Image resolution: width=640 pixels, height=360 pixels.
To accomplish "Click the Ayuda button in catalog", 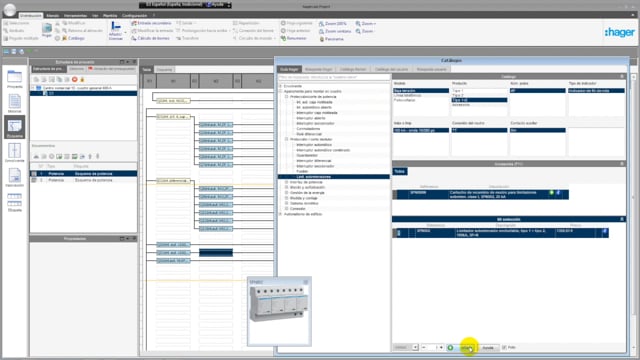I will (488, 348).
